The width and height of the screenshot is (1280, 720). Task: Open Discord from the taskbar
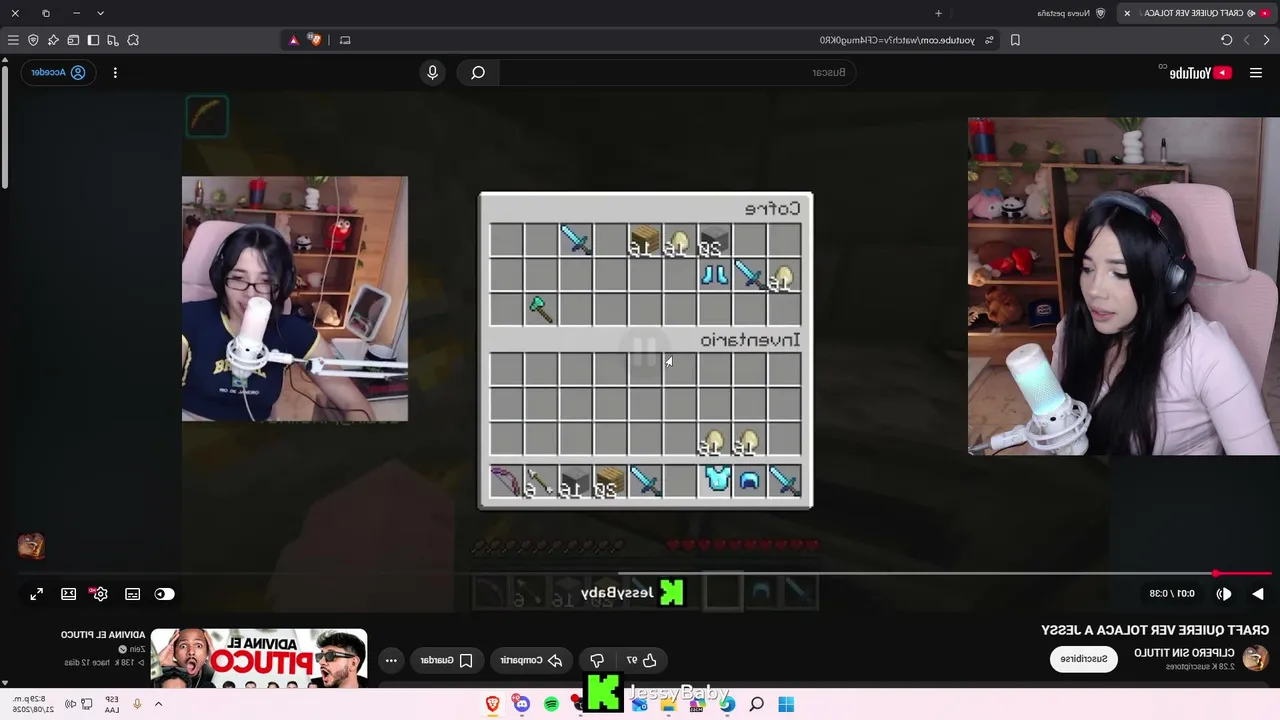click(x=522, y=704)
